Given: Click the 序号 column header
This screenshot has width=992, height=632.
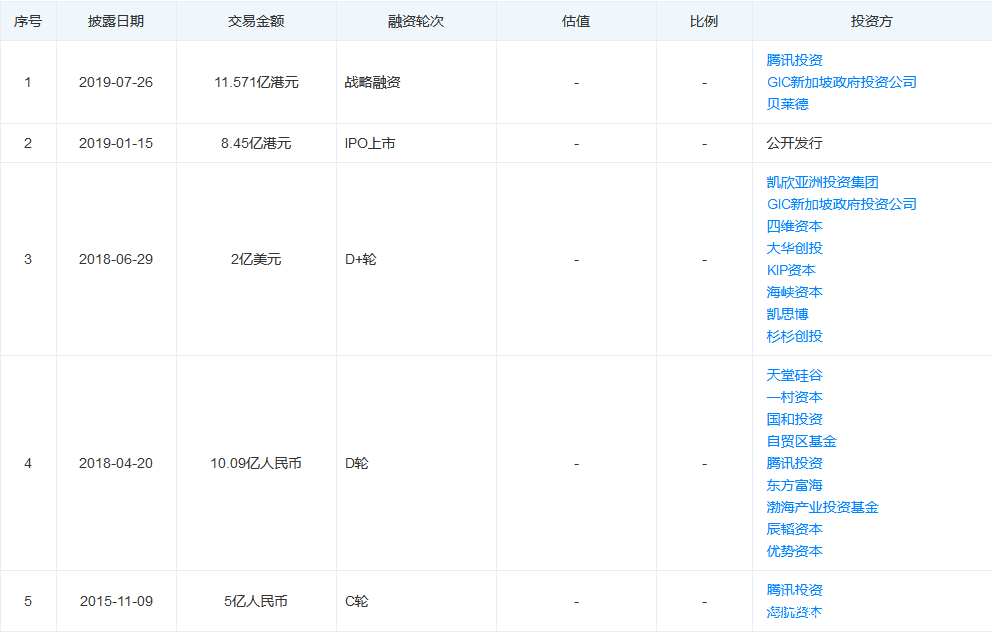Looking at the screenshot, I should click(28, 21).
